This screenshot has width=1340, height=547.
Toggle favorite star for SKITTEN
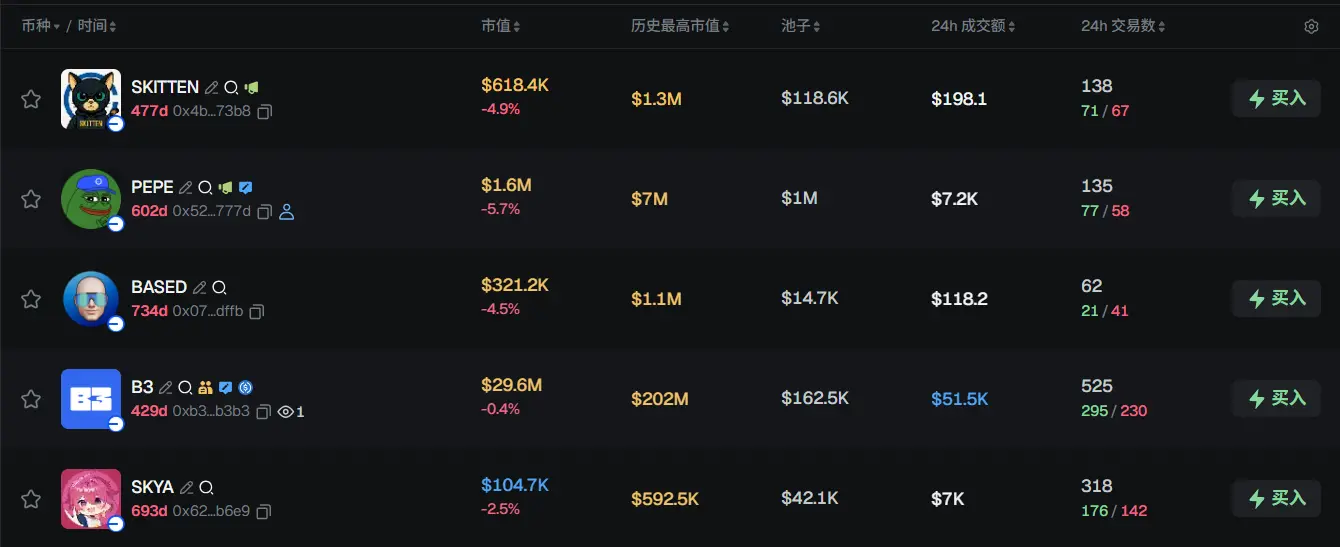pyautogui.click(x=31, y=99)
